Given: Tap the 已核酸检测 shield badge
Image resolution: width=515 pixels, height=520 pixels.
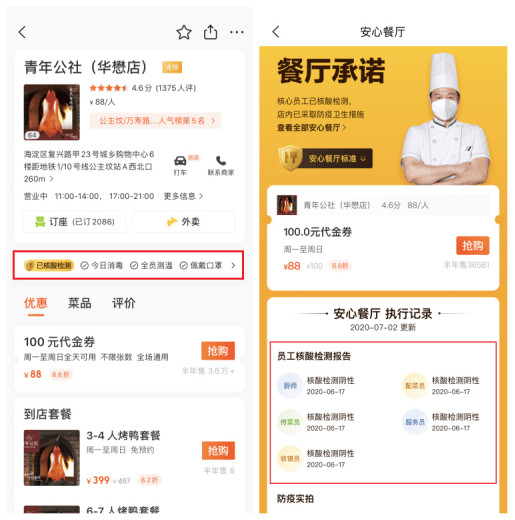Looking at the screenshot, I should tap(49, 265).
